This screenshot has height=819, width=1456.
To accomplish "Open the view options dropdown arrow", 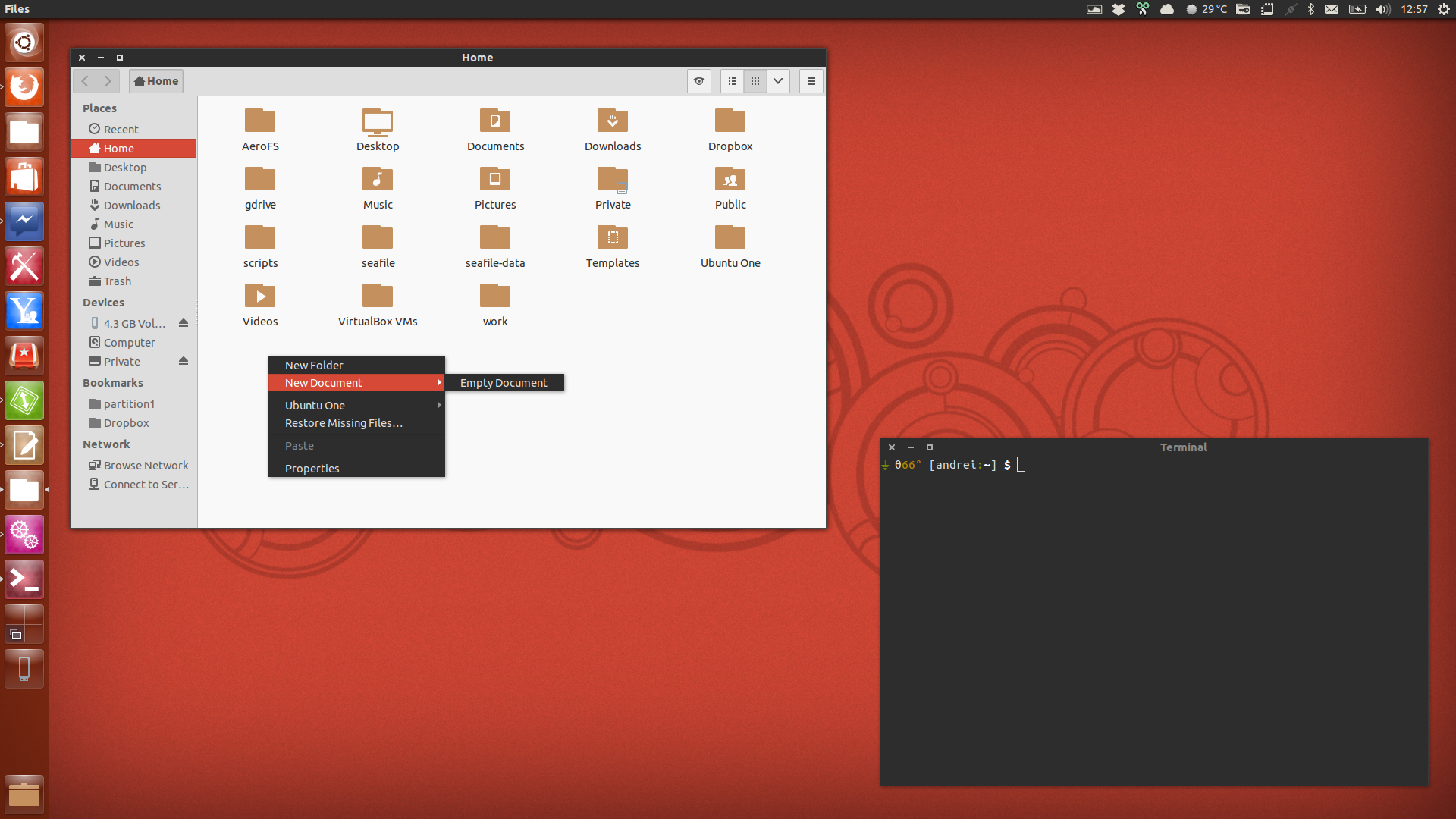I will click(x=778, y=81).
